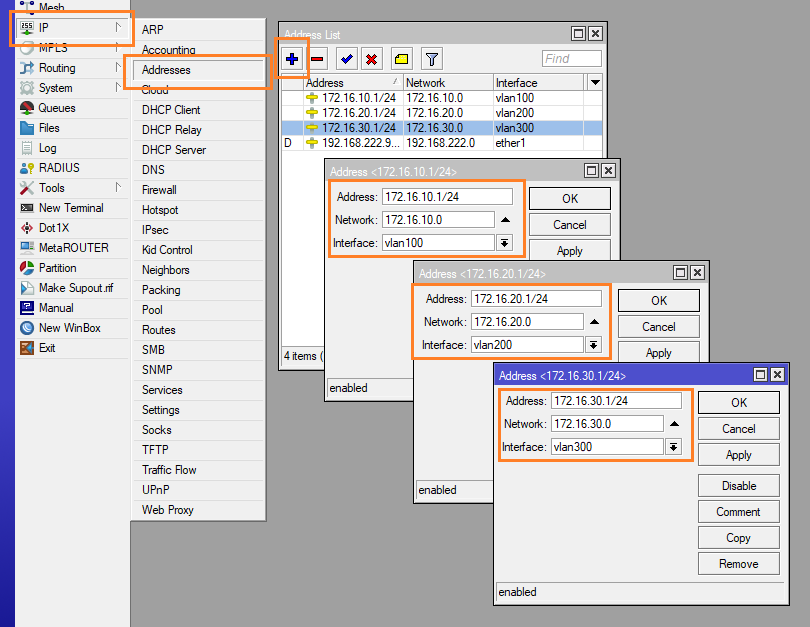Click the Find search field
The width and height of the screenshot is (810, 627).
coord(571,59)
